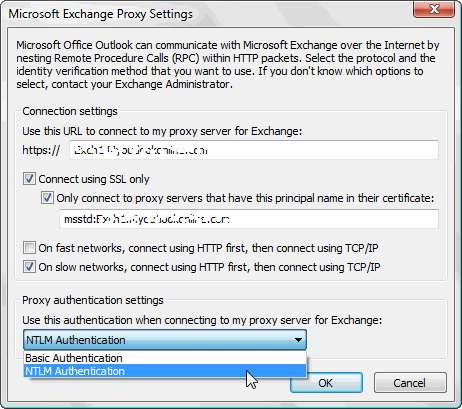
Task: Click the Connect using SSL only label text
Action: 94,179
